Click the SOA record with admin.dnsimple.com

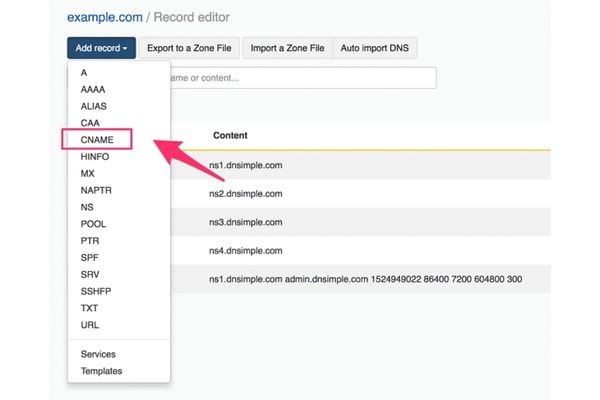click(360, 279)
